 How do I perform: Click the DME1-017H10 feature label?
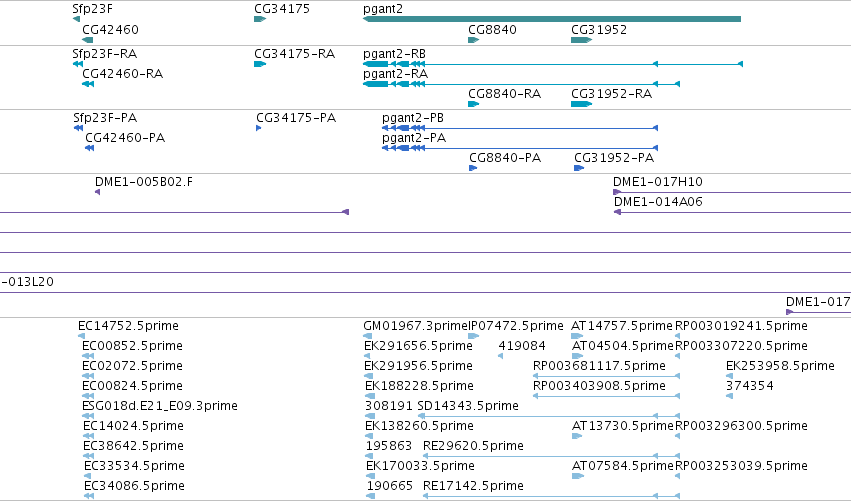point(657,182)
